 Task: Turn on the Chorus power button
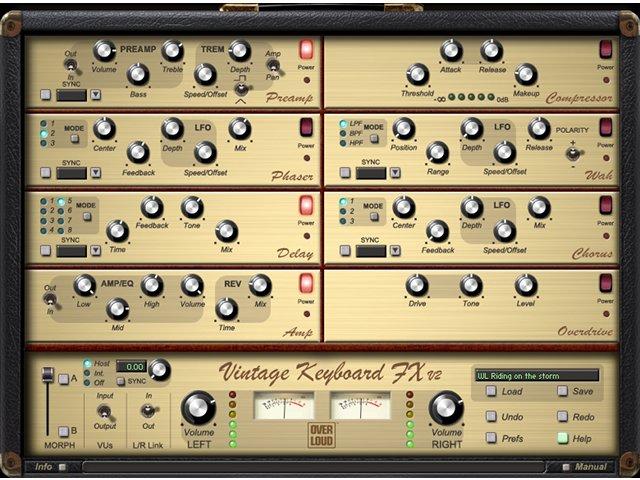coord(606,205)
